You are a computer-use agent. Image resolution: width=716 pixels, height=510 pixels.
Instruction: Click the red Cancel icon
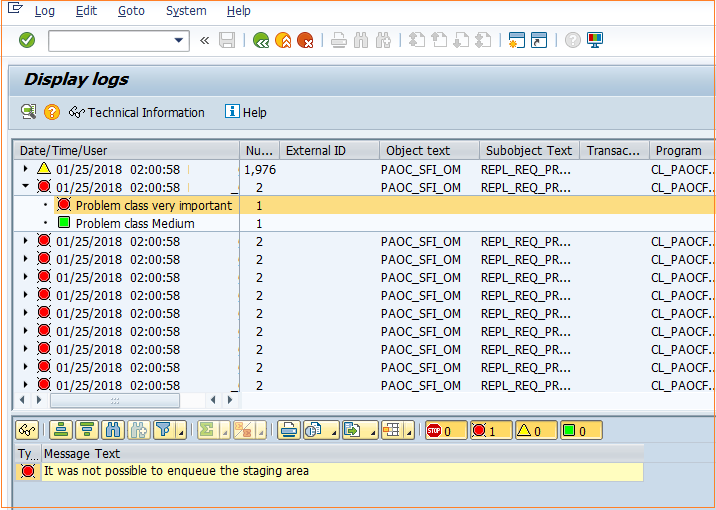point(305,41)
